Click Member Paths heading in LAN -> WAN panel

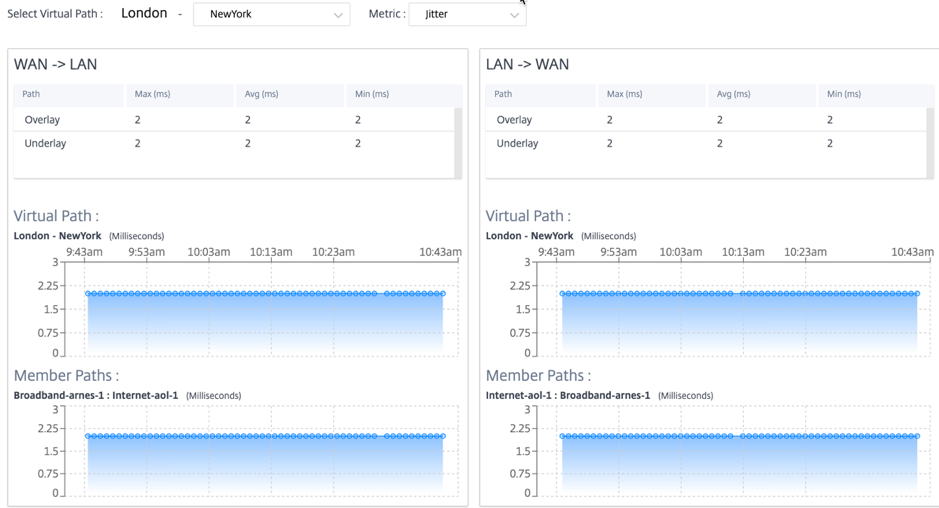(x=538, y=376)
